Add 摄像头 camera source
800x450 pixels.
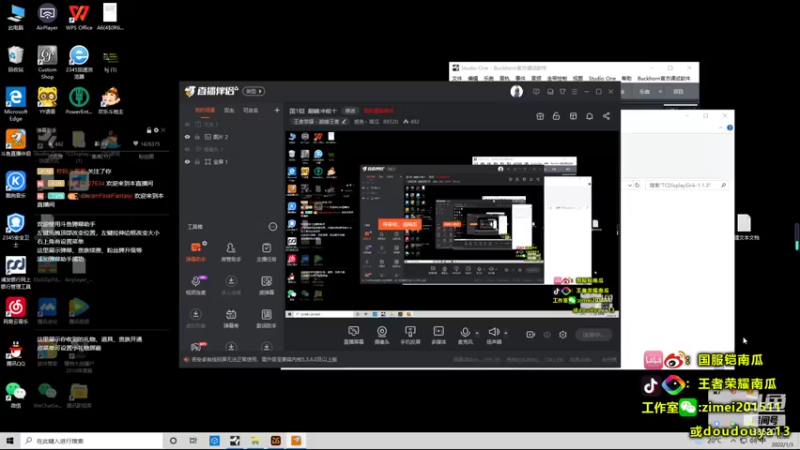pyautogui.click(x=382, y=335)
